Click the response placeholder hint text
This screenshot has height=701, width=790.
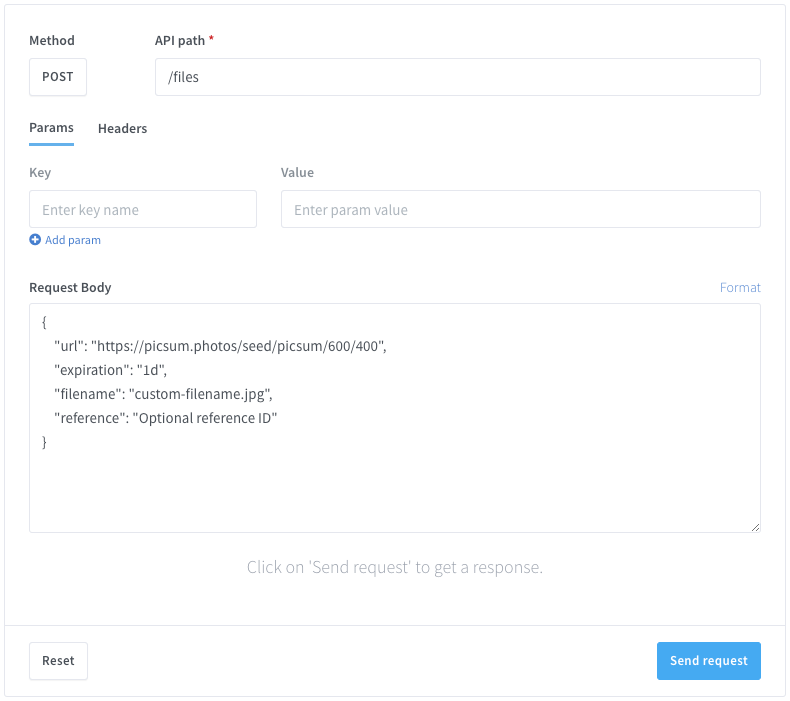[394, 568]
